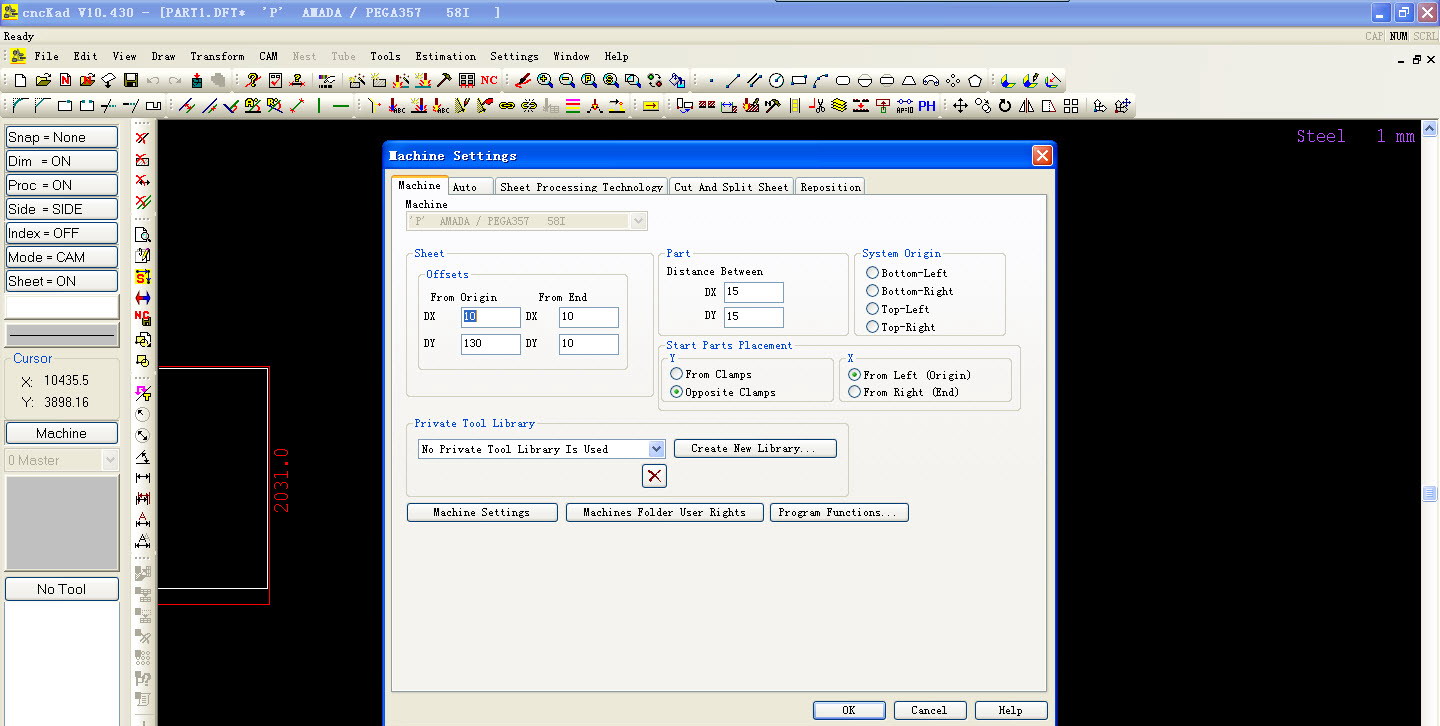Open Machines Folder User Rights
Image resolution: width=1440 pixels, height=726 pixels.
pos(665,512)
